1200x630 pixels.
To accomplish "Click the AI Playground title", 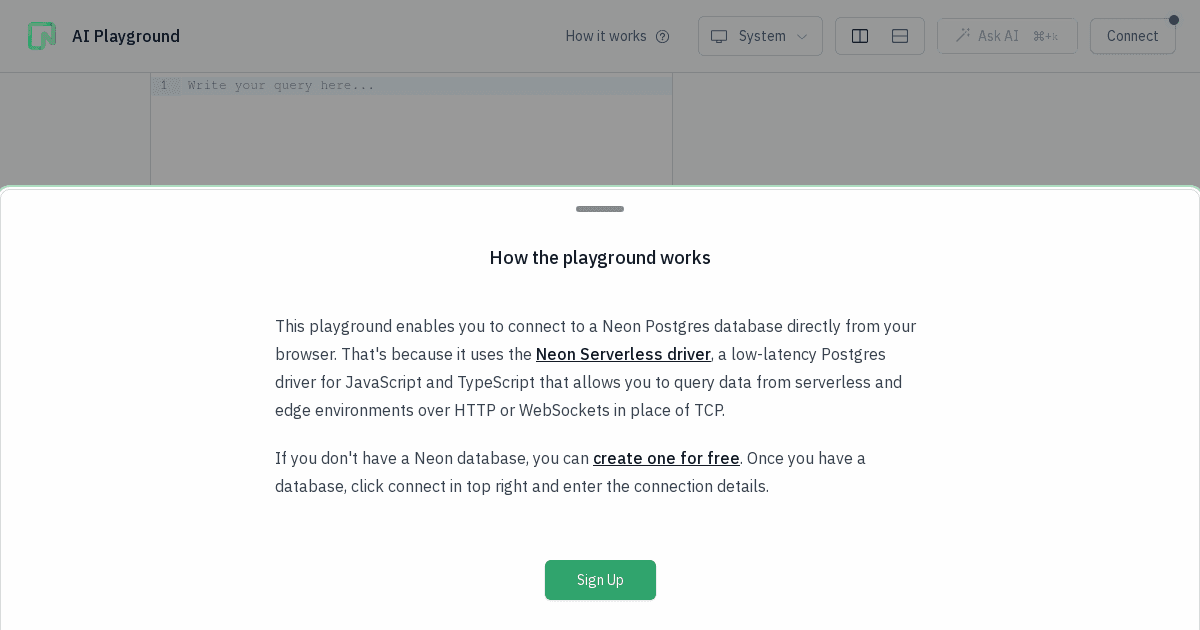I will pos(126,36).
